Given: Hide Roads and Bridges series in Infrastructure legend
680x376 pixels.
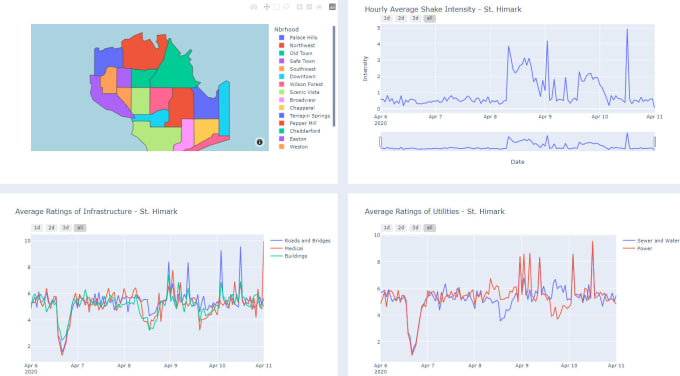Looking at the screenshot, I should [301, 241].
